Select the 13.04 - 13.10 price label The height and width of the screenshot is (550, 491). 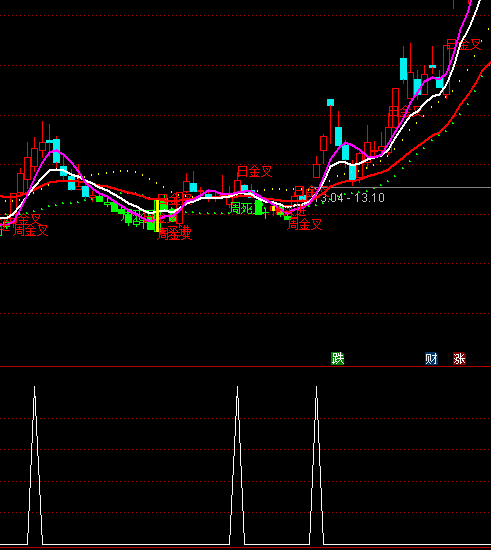[352, 198]
